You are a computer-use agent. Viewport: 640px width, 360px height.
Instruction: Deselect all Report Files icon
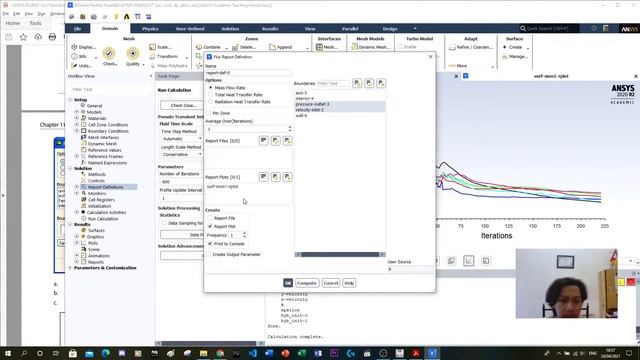tap(287, 140)
